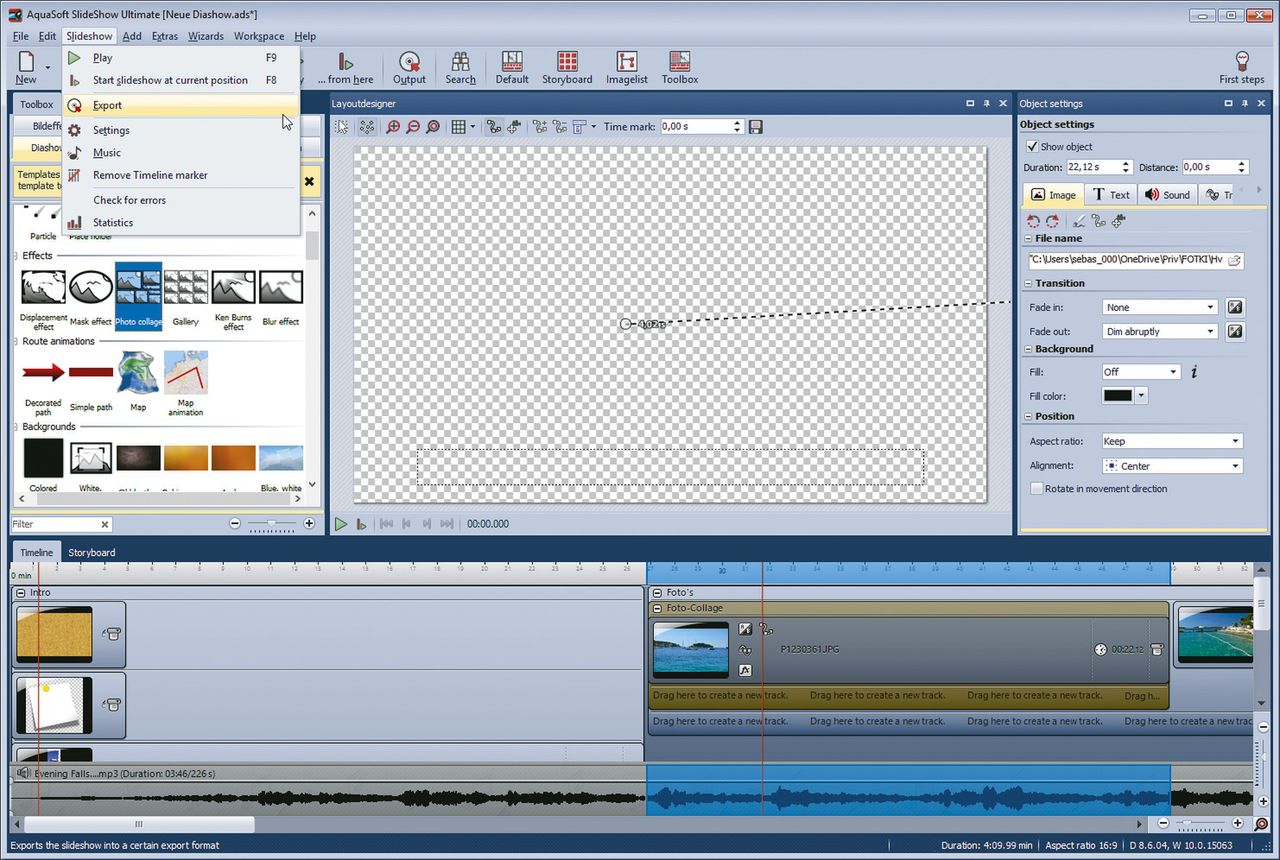Choose Export from the Slideshow menu

pos(107,105)
